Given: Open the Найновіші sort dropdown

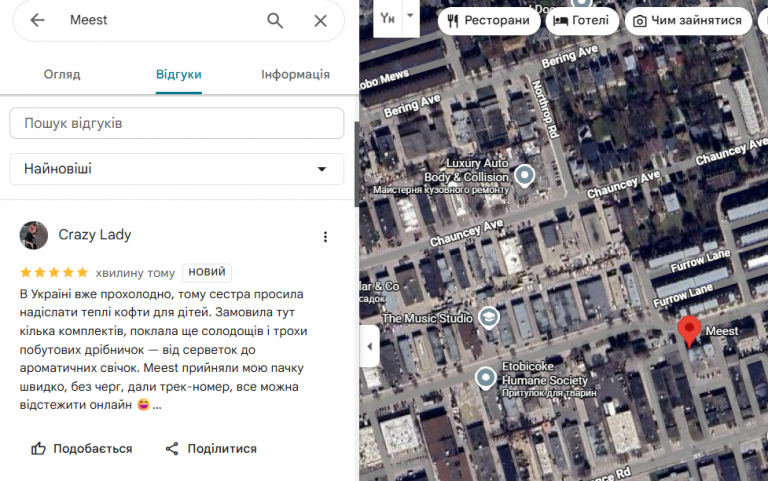Looking at the screenshot, I should pyautogui.click(x=176, y=169).
